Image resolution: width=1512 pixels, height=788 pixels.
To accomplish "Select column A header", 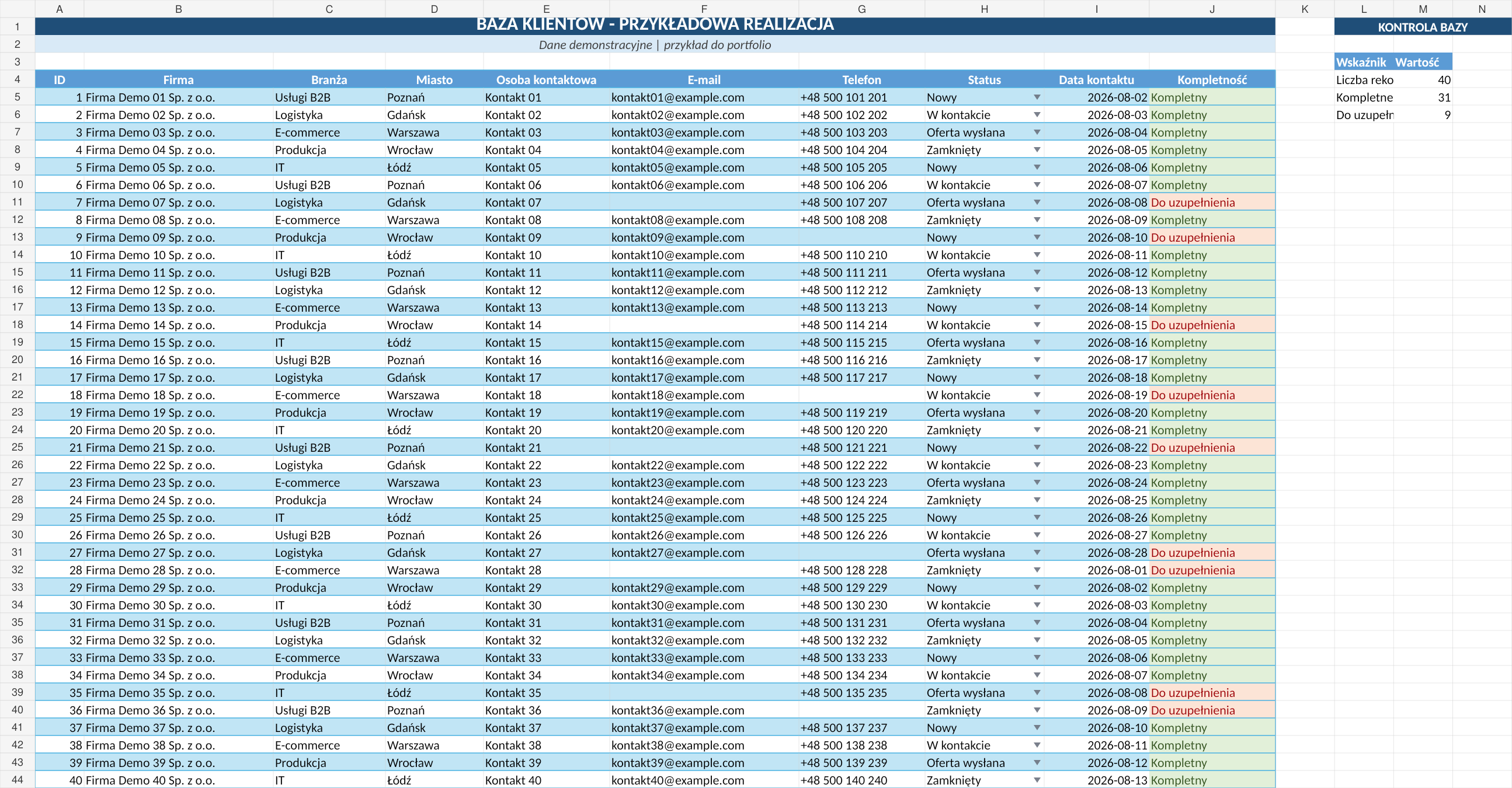I will 60,9.
